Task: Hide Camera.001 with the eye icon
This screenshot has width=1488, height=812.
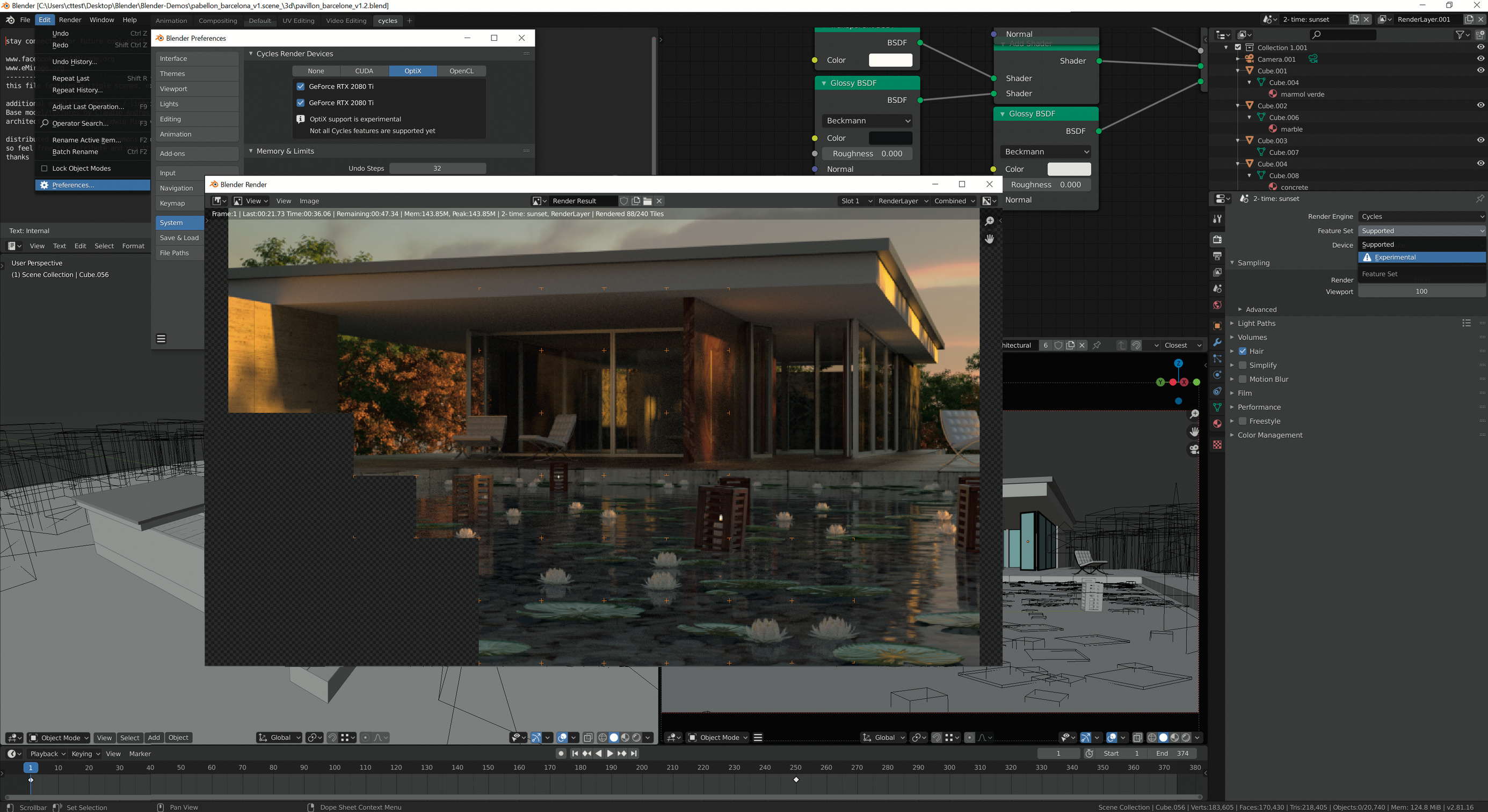Action: (x=1480, y=59)
